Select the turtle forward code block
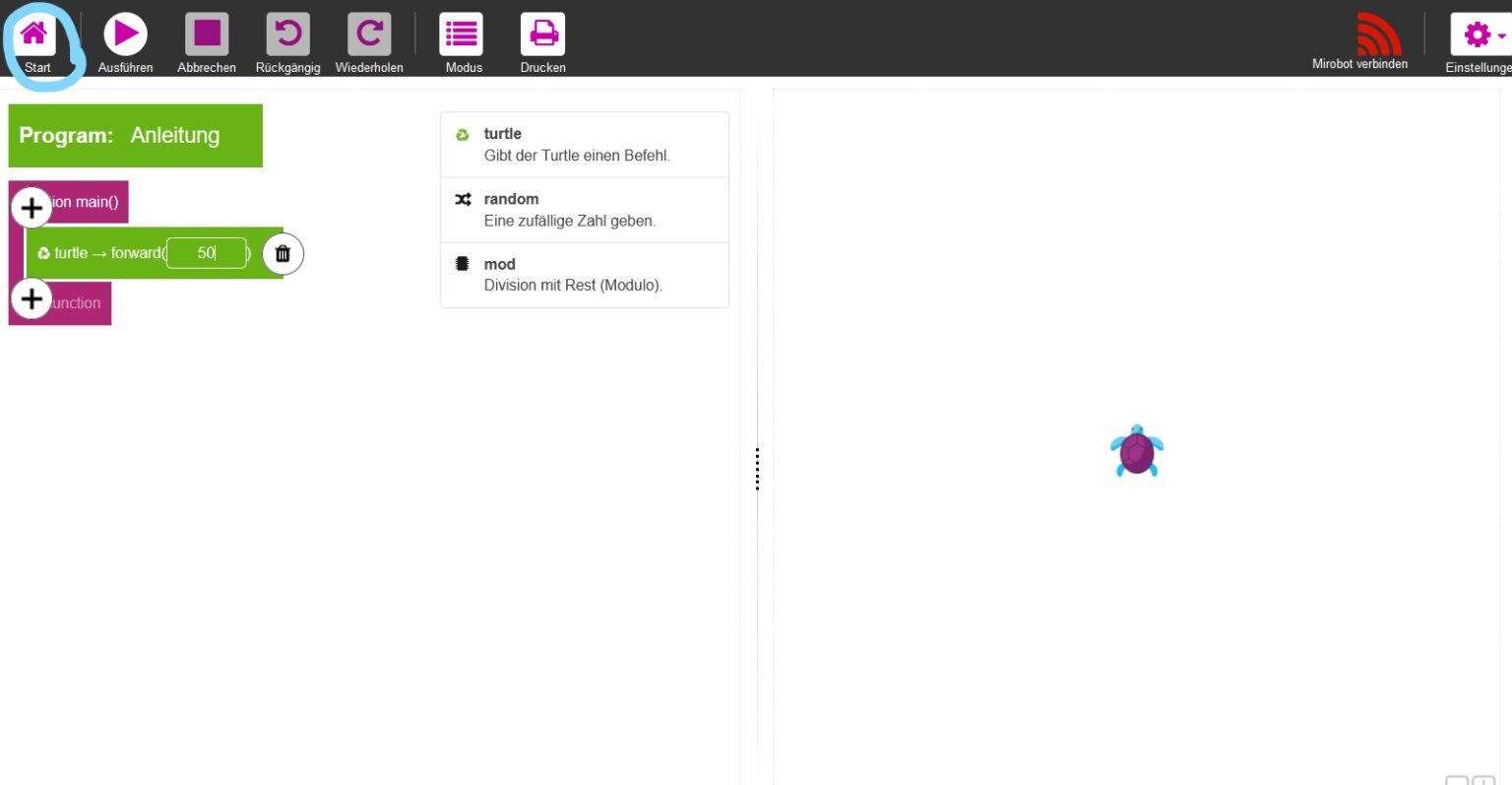Viewport: 1512px width, 785px height. pos(98,253)
